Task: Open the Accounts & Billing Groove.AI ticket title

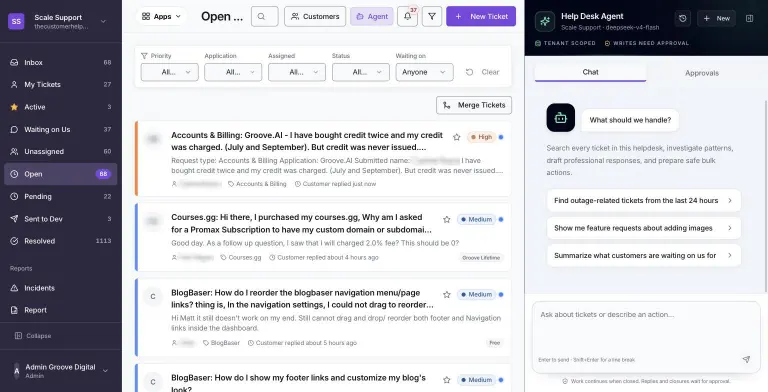Action: click(x=307, y=141)
